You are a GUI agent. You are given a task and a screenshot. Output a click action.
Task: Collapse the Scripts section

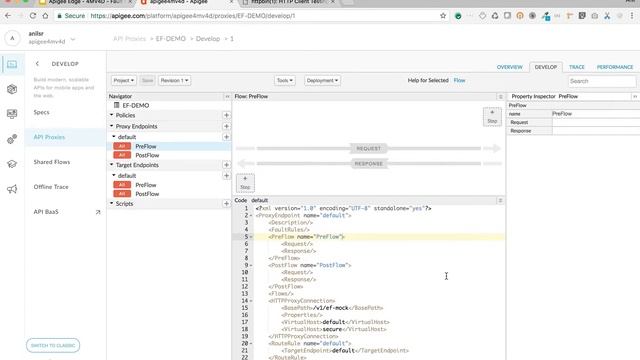coord(111,203)
